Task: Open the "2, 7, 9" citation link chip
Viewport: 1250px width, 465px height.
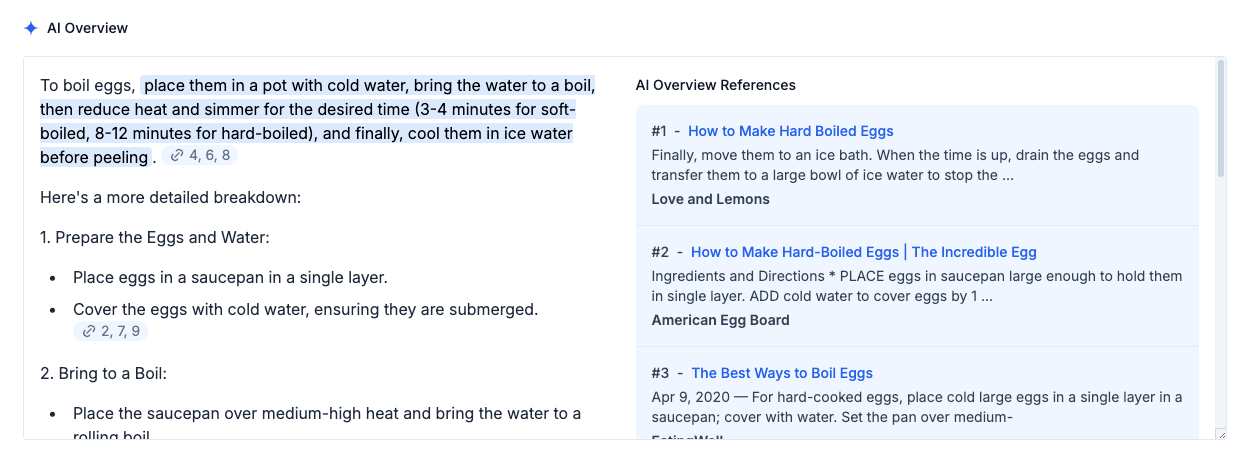Action: click(x=111, y=332)
